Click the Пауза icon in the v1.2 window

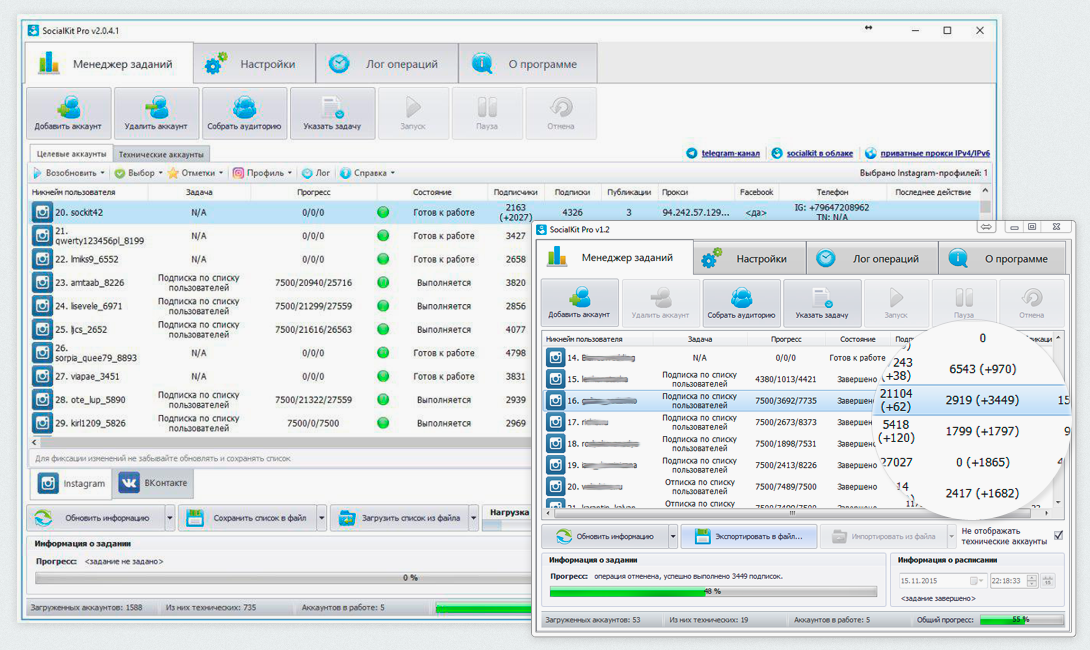pyautogui.click(x=963, y=298)
